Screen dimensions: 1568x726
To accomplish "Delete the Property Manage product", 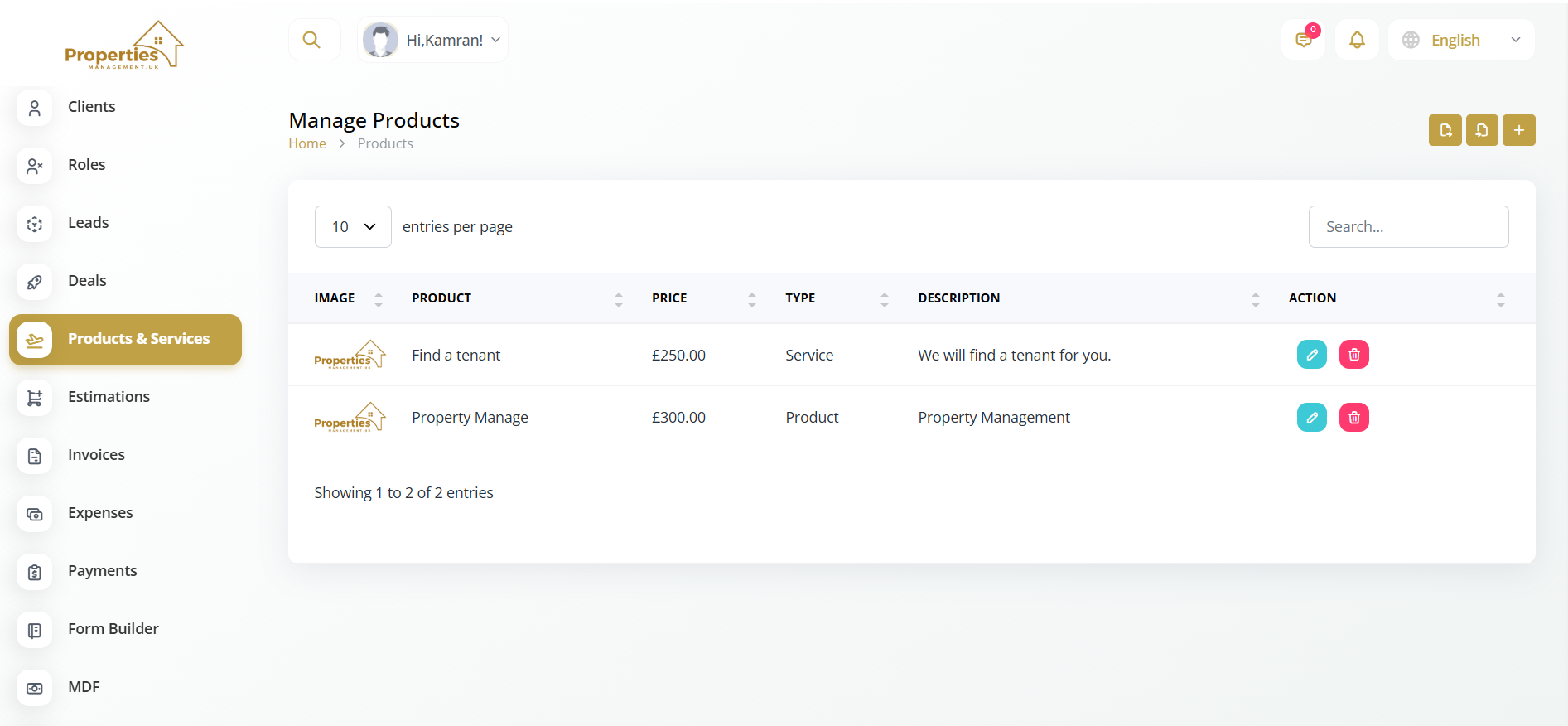I will click(x=1353, y=418).
